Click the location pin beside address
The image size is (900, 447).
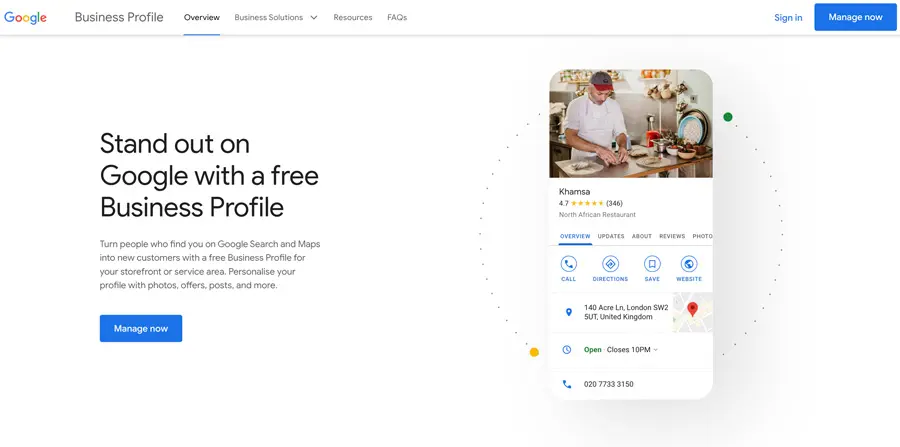click(x=569, y=313)
